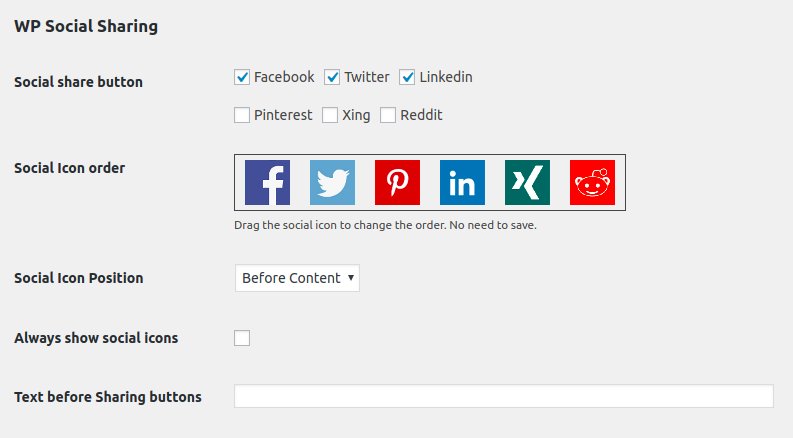Disable the Twitter share button checkbox
This screenshot has height=438, width=793.
click(x=333, y=77)
